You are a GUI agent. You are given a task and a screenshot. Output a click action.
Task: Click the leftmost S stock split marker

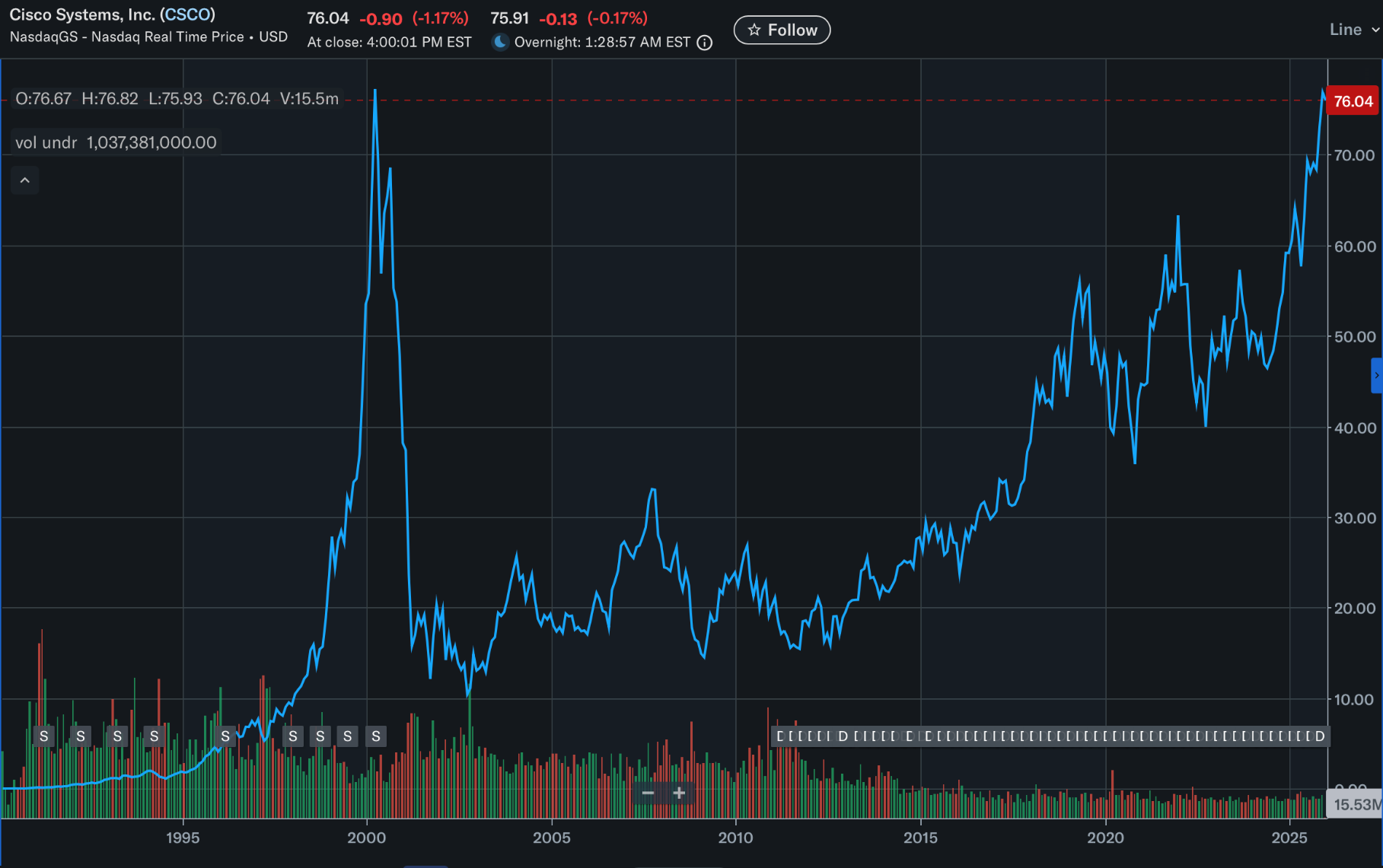coord(44,736)
